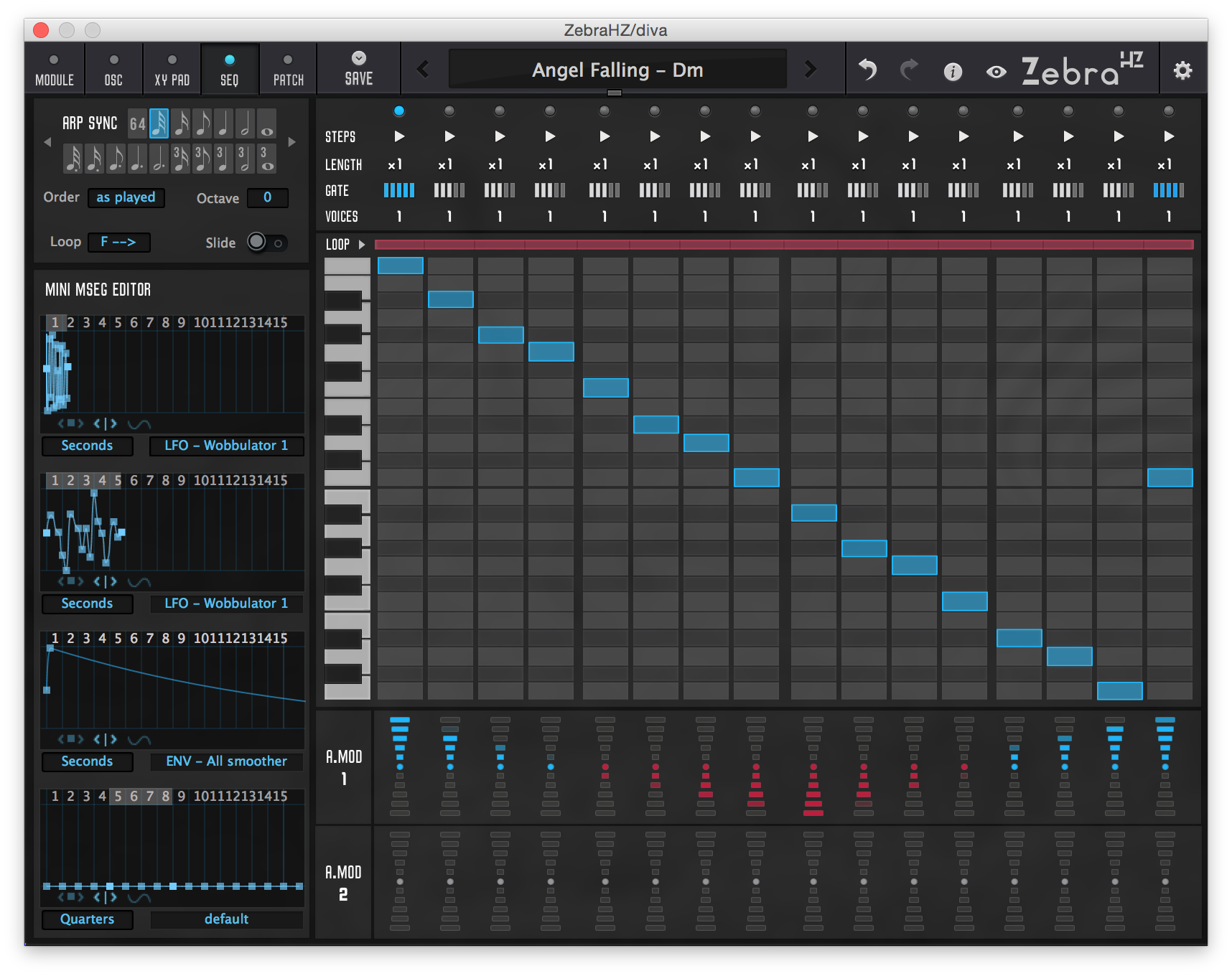
Task: Adjust the step 1 gate bars
Action: click(x=399, y=190)
